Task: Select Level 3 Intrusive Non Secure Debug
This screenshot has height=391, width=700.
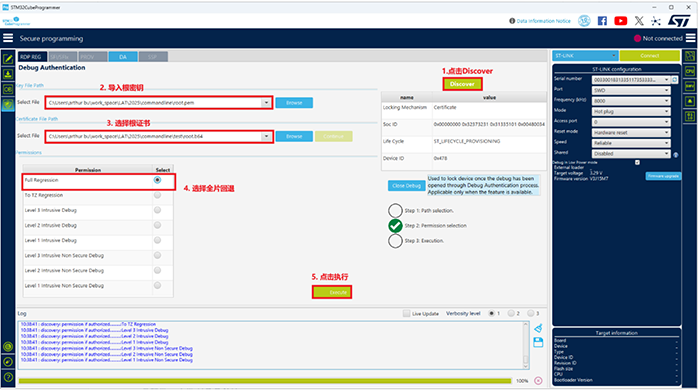Action: tap(158, 255)
